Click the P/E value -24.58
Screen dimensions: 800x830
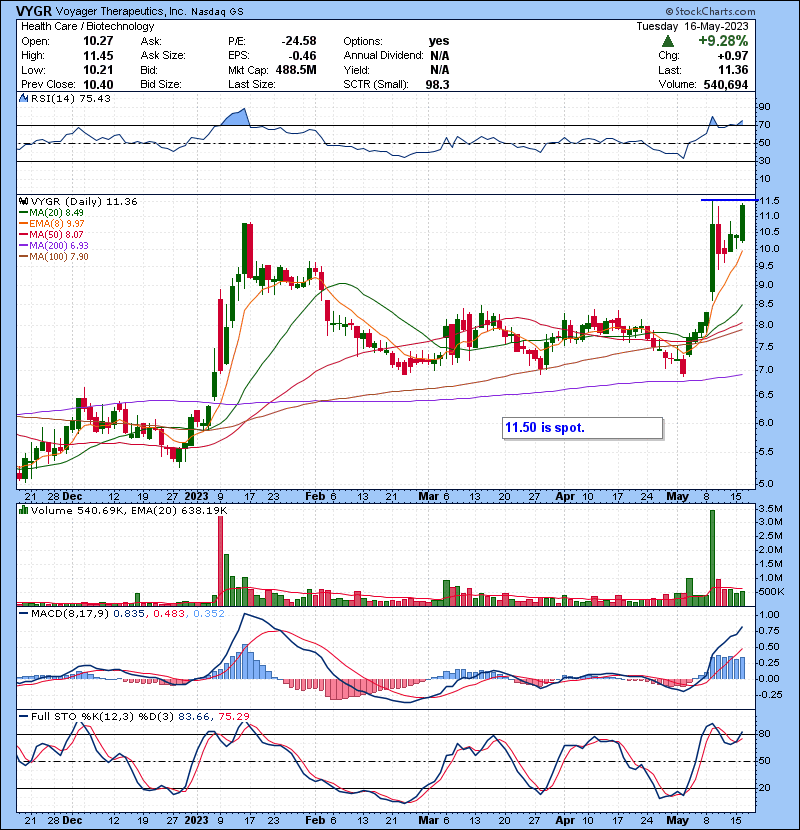(x=299, y=41)
